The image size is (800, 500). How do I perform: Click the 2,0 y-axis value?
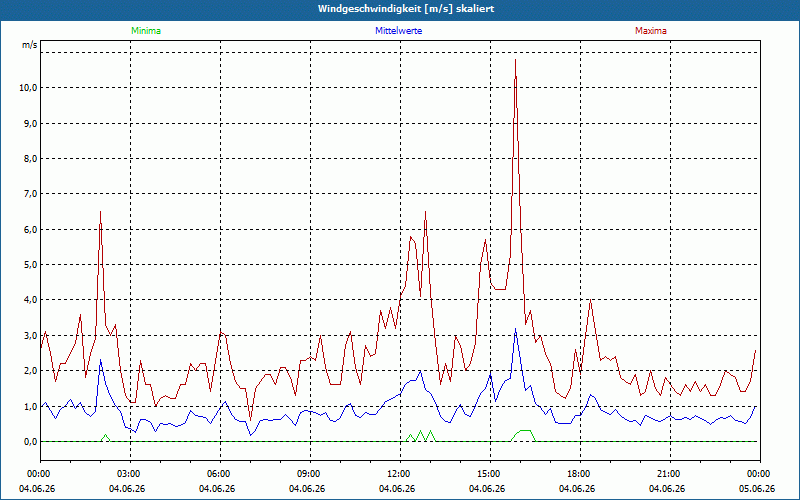tap(30, 371)
